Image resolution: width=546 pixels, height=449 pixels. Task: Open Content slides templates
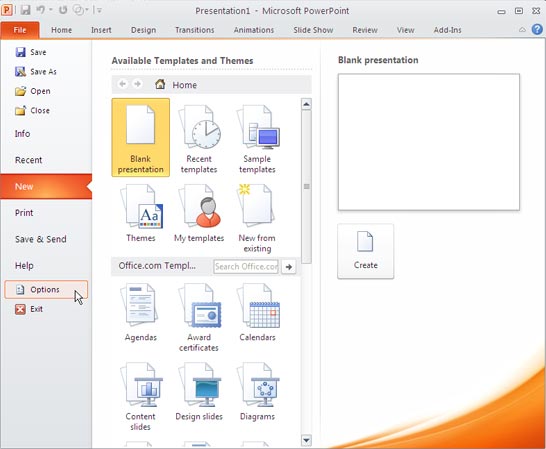141,397
